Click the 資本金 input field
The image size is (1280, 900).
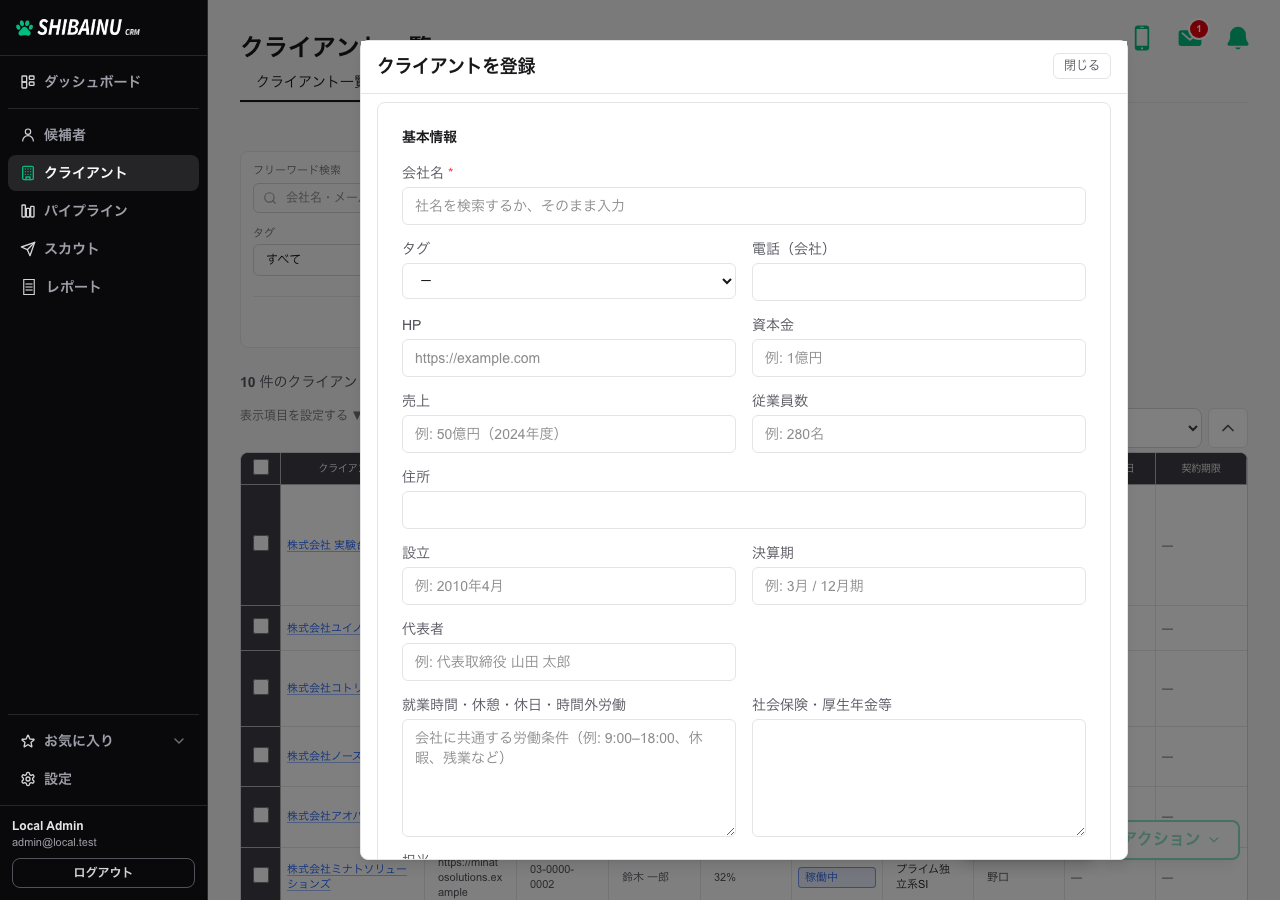pos(919,358)
